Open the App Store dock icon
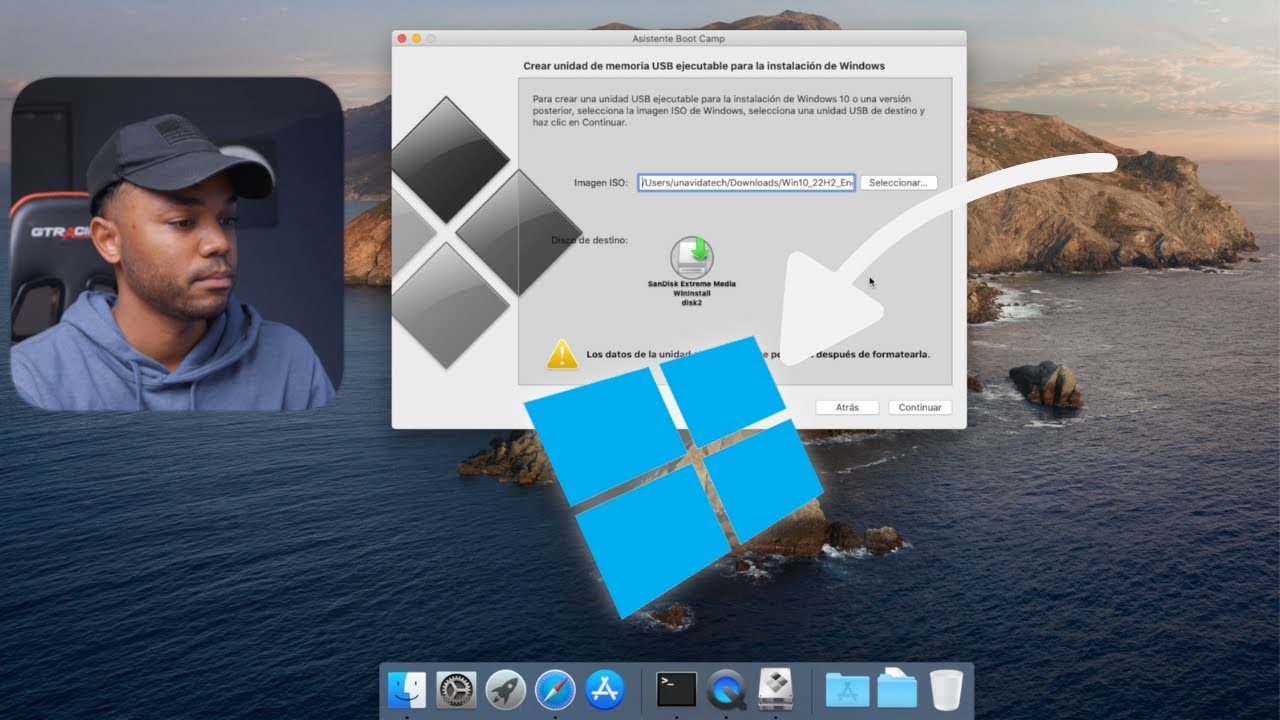 click(x=604, y=690)
